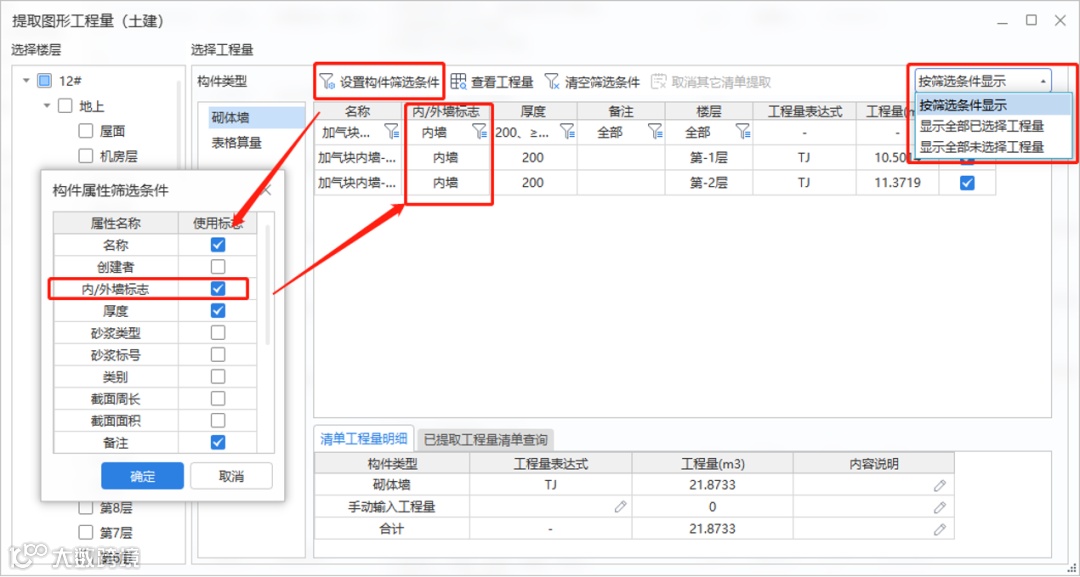Click 取消 in filter dialog
Image resolution: width=1080 pixels, height=577 pixels.
point(231,476)
